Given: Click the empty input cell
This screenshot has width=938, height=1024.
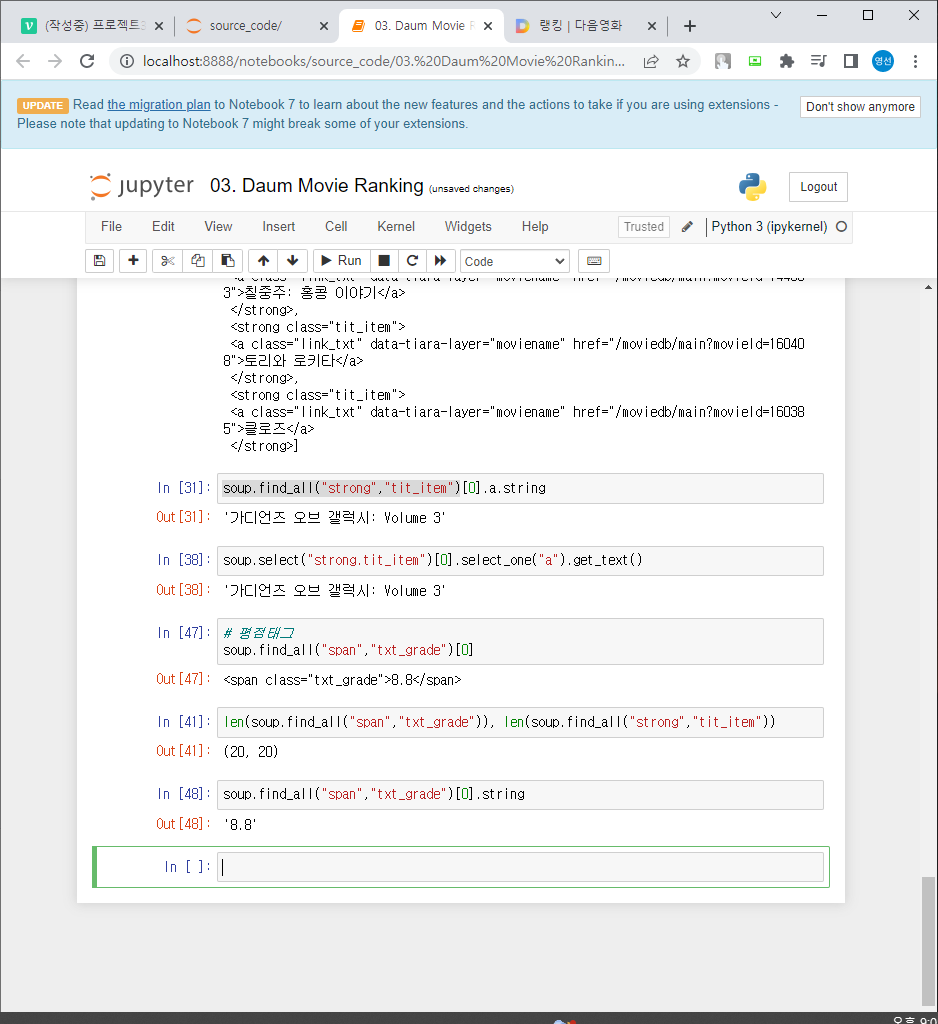Looking at the screenshot, I should point(520,867).
